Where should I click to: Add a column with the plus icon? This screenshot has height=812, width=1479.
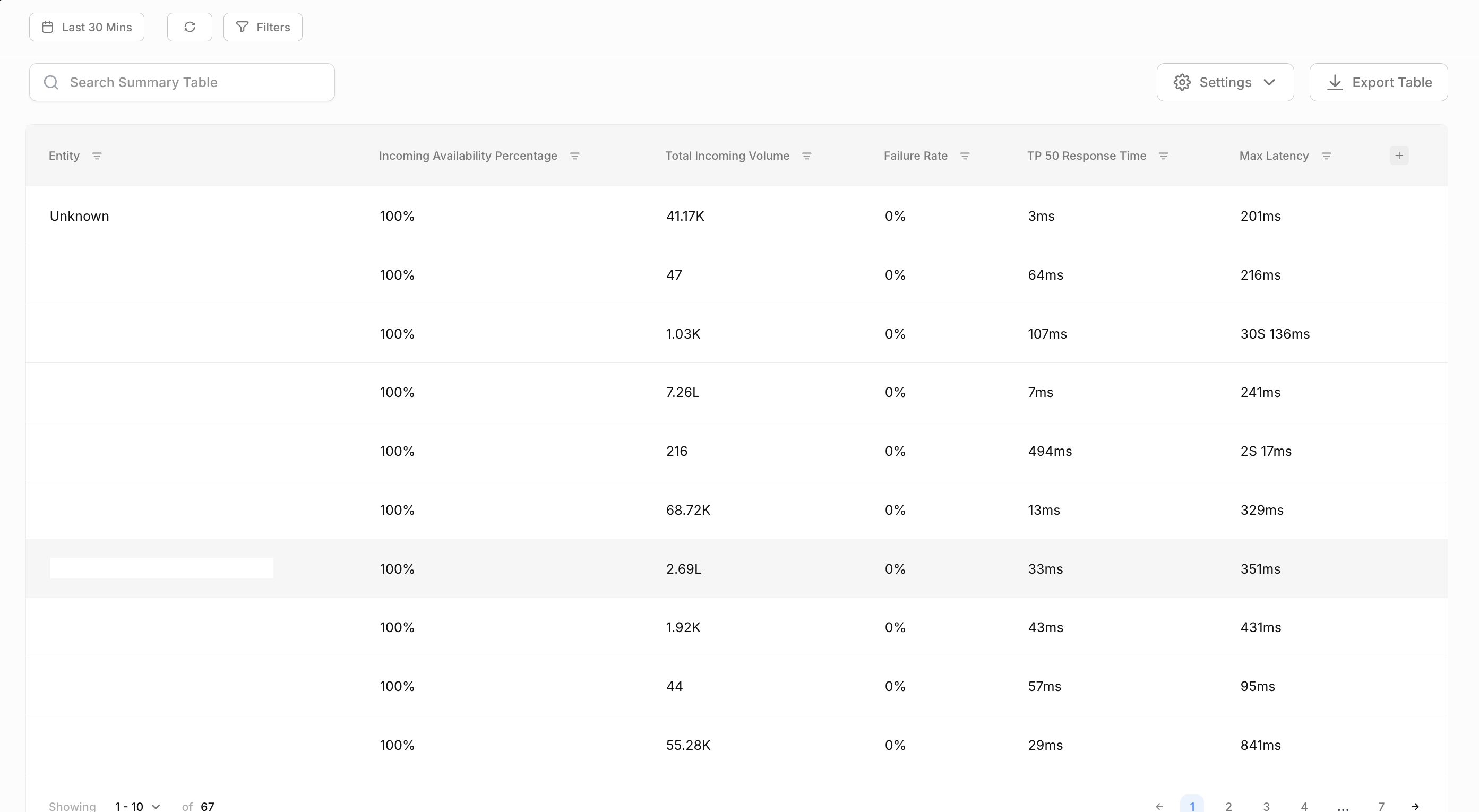(x=1399, y=156)
